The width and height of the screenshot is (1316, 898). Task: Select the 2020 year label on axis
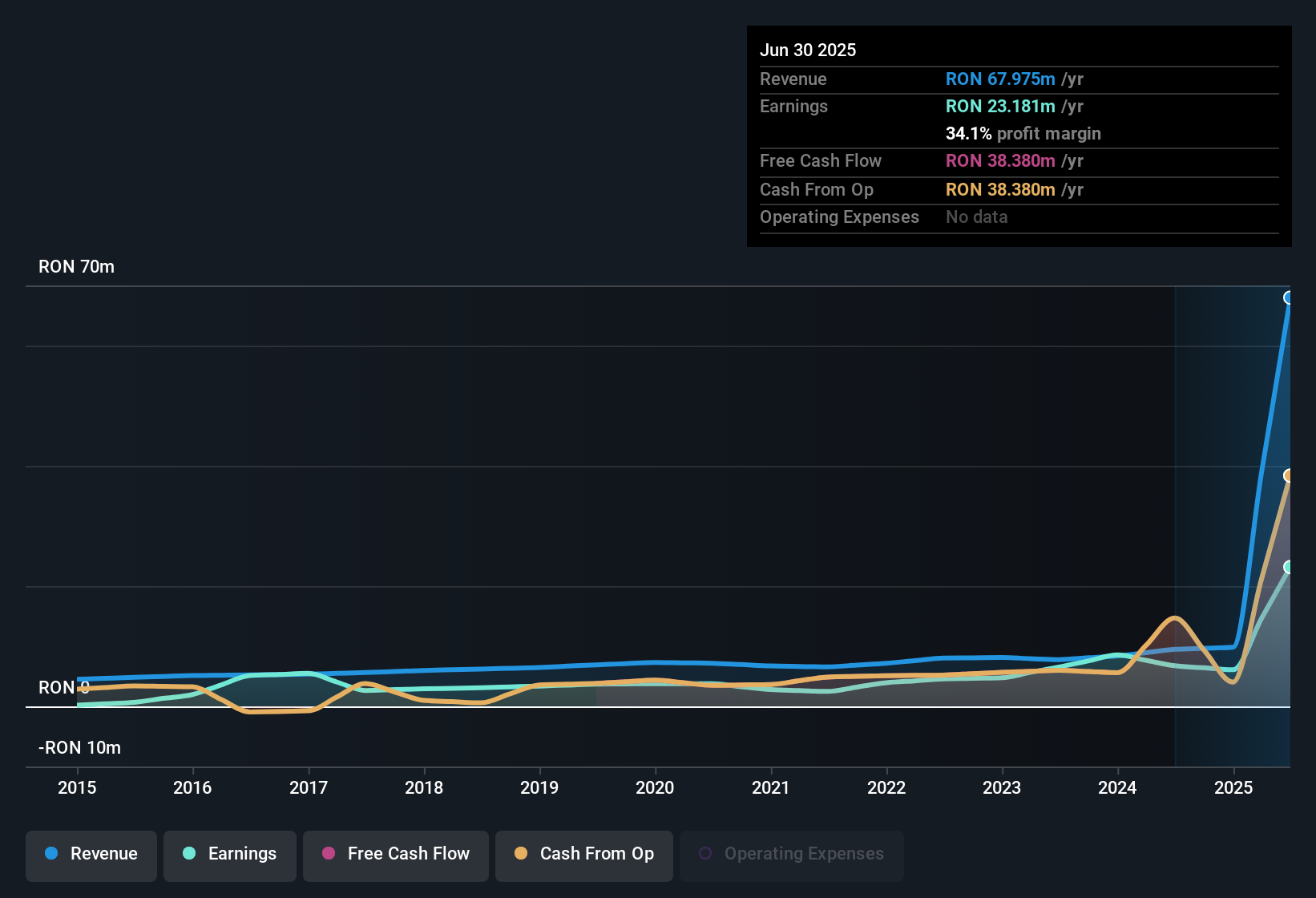[x=655, y=788]
